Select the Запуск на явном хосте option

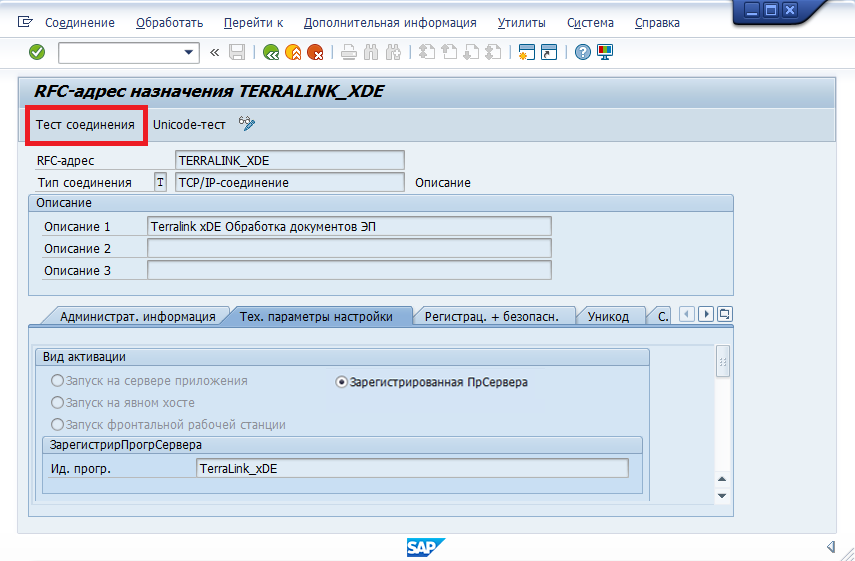58,402
